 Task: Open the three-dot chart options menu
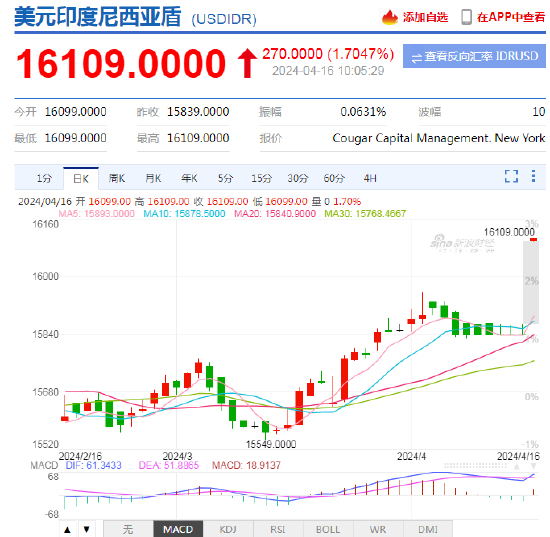click(533, 176)
